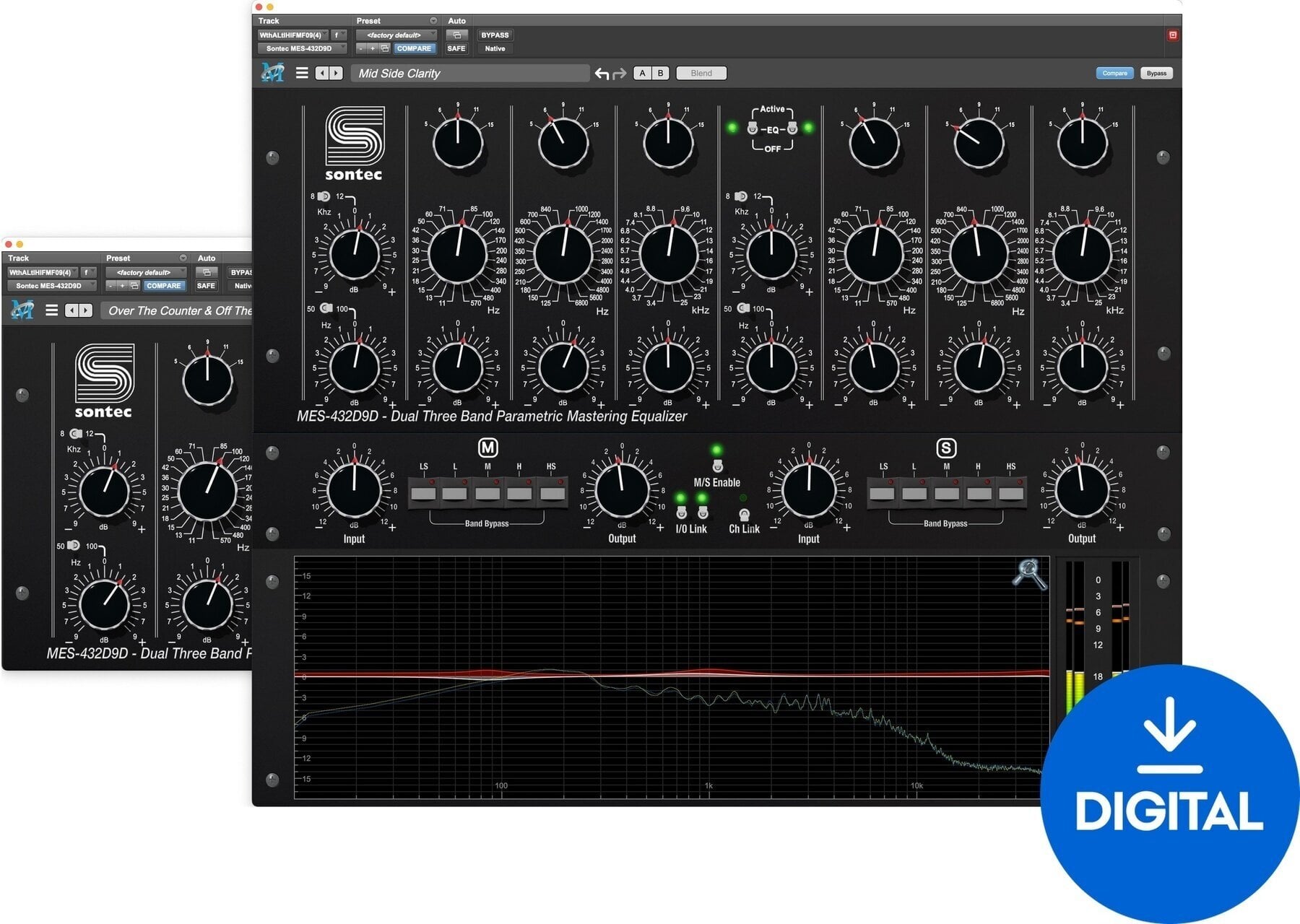The width and height of the screenshot is (1300, 924).
Task: Flip the 8/12 kHz switch on left channel
Action: tap(324, 196)
